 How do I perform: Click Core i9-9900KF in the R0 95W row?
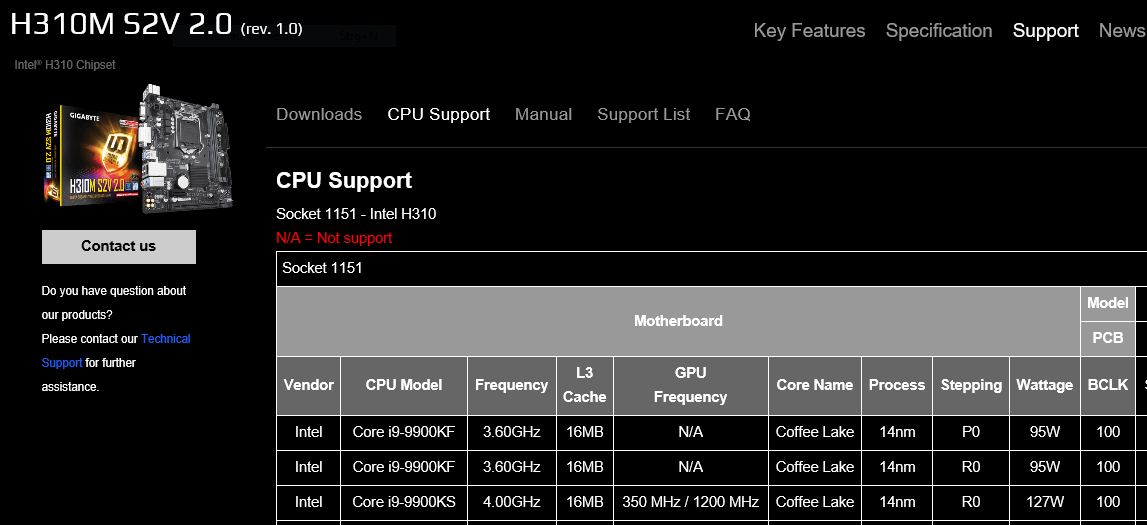click(404, 467)
